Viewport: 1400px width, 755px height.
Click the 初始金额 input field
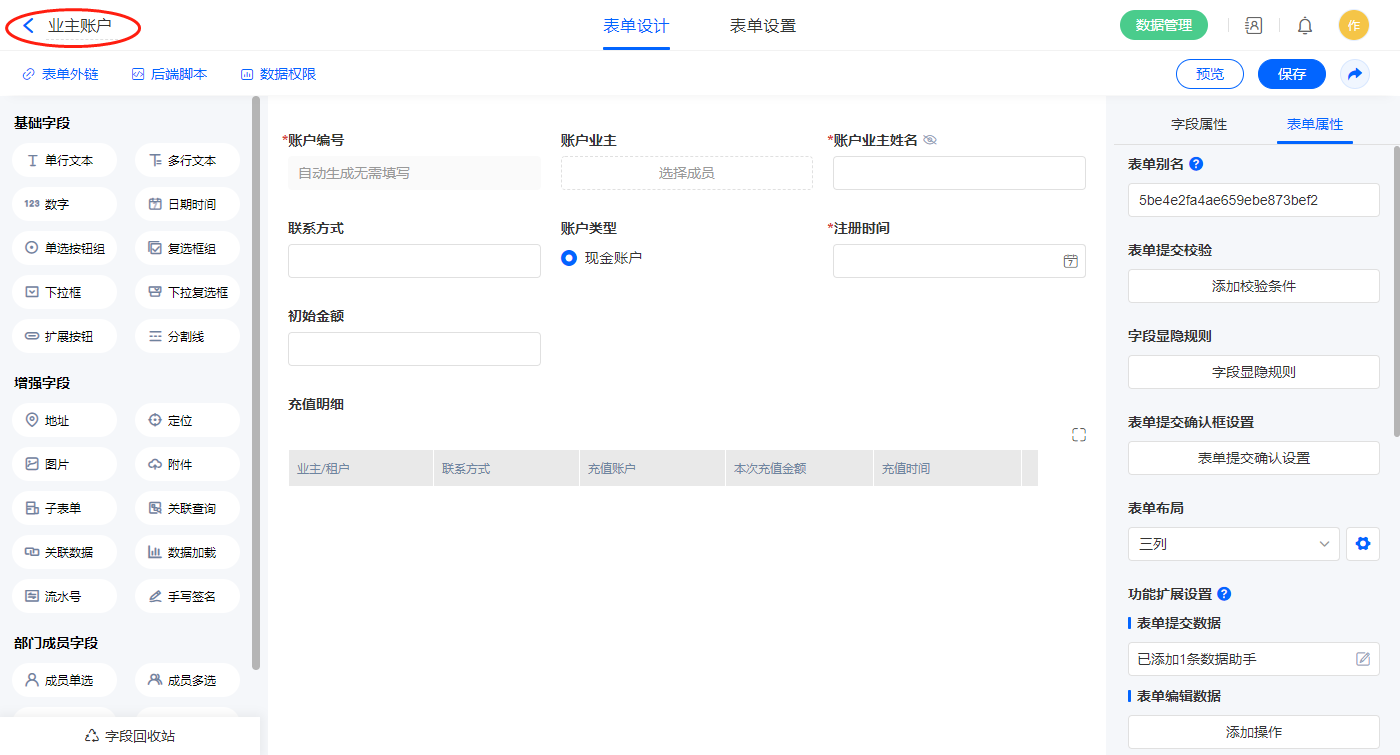pos(414,349)
